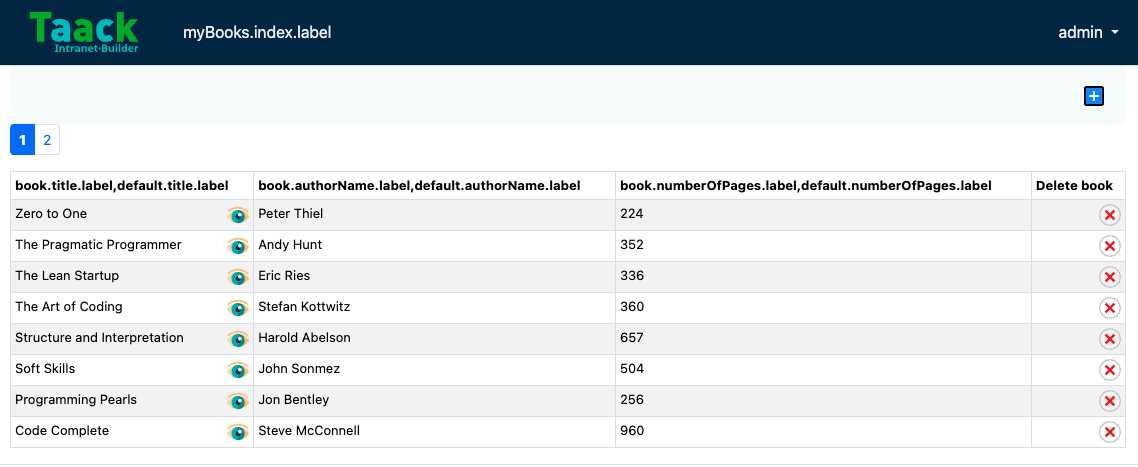Sort by book title column header

pyautogui.click(x=122, y=186)
